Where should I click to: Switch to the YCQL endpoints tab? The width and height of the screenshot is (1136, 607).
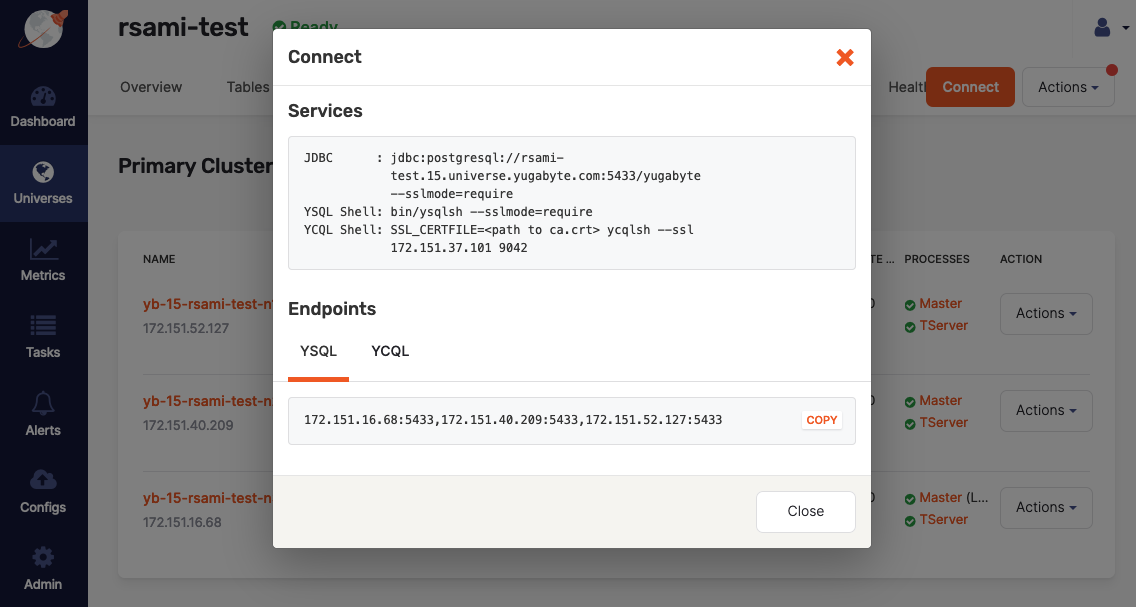[x=389, y=351]
